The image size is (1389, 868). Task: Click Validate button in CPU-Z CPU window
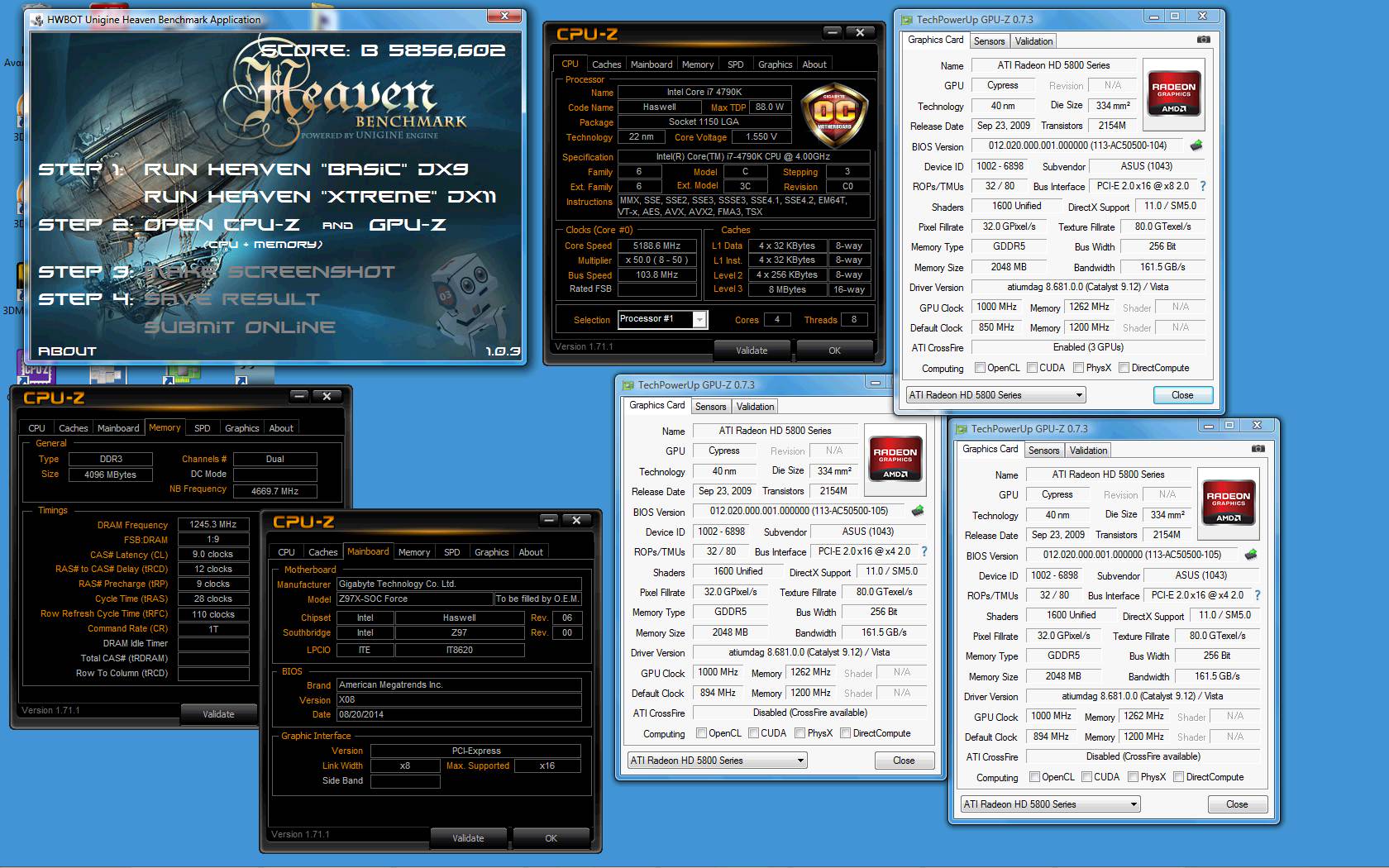click(752, 351)
